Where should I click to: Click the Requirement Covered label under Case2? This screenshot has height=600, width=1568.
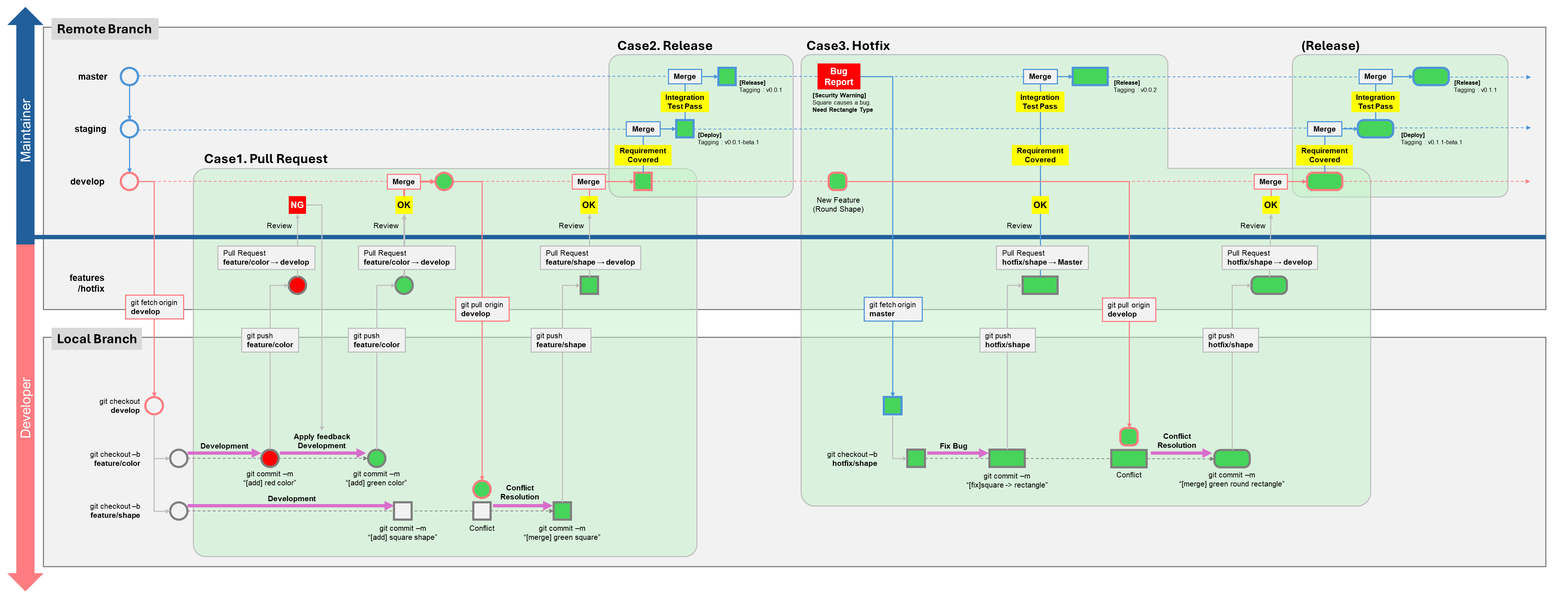pyautogui.click(x=643, y=155)
